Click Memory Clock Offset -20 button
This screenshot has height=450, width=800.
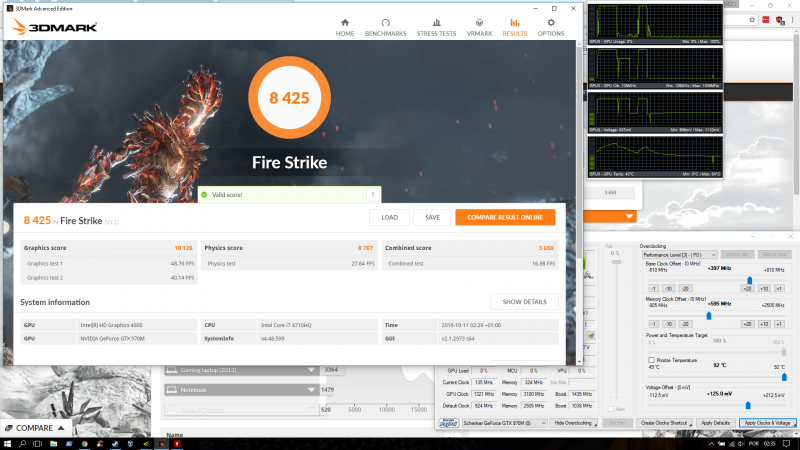(x=686, y=324)
